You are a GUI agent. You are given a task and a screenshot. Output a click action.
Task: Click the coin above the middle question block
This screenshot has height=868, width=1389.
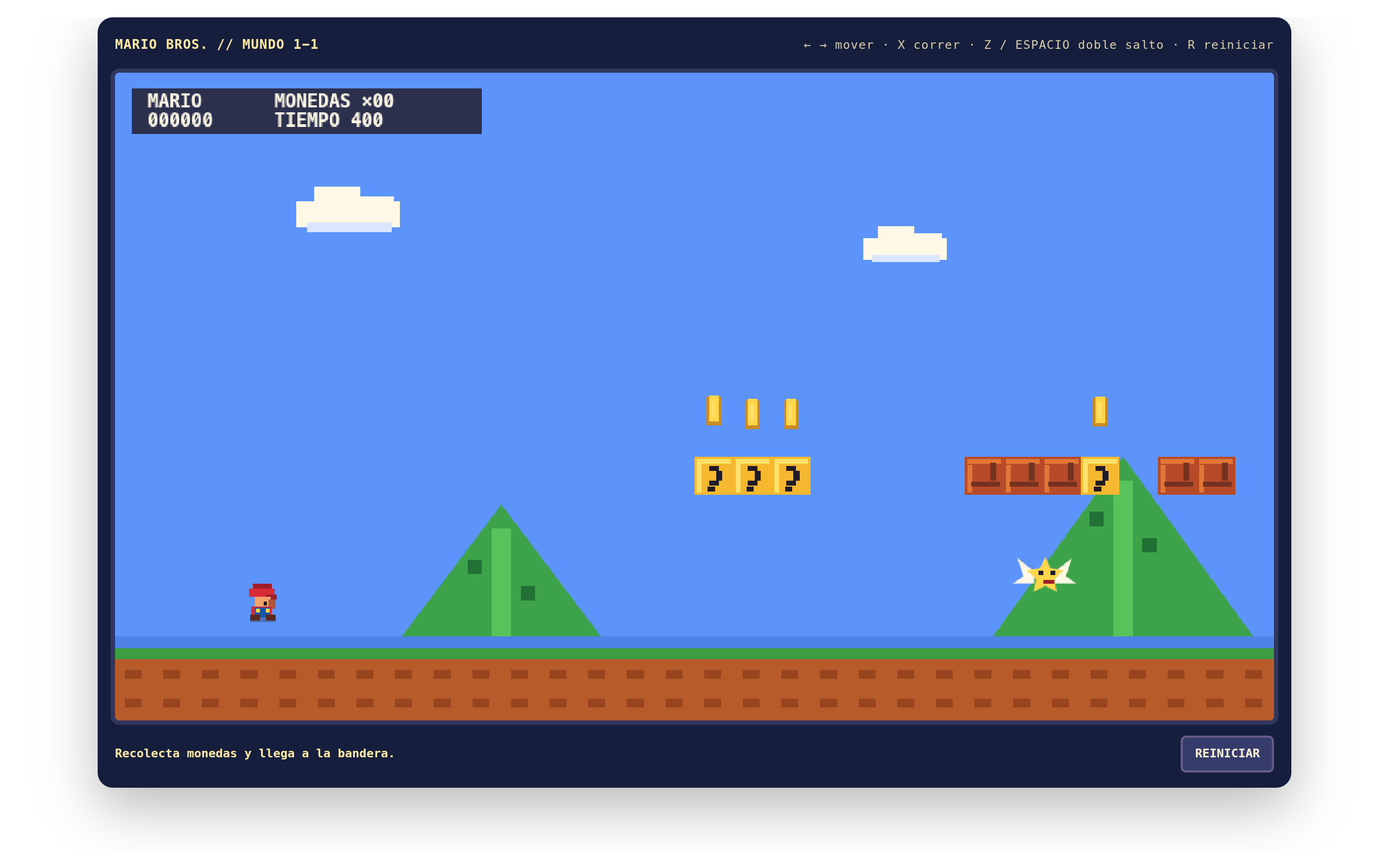pyautogui.click(x=753, y=413)
